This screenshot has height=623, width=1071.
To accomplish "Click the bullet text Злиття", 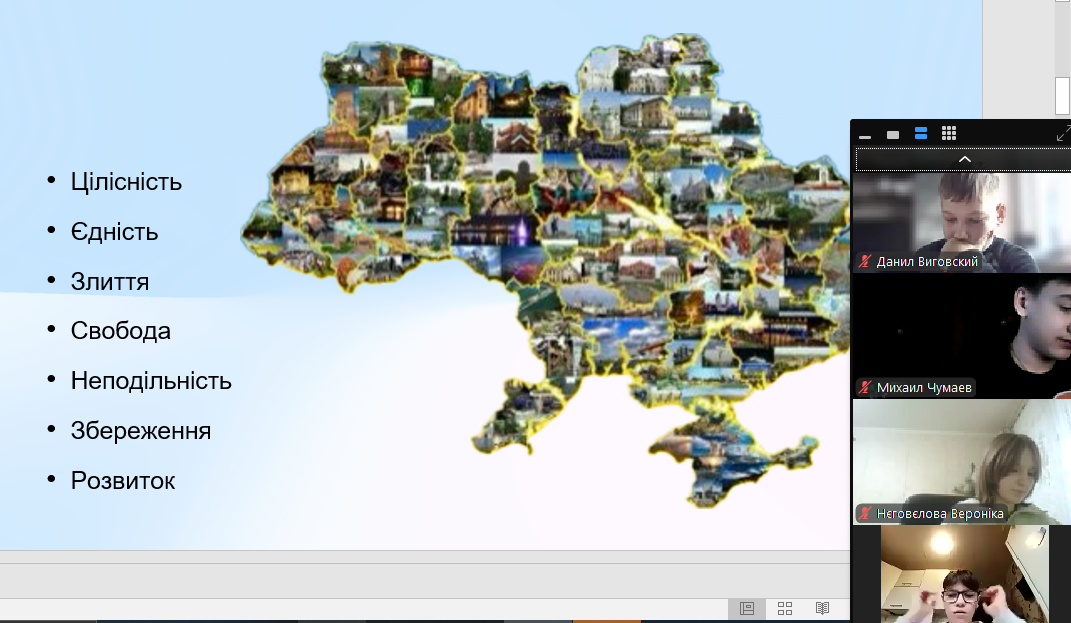I will tap(109, 281).
